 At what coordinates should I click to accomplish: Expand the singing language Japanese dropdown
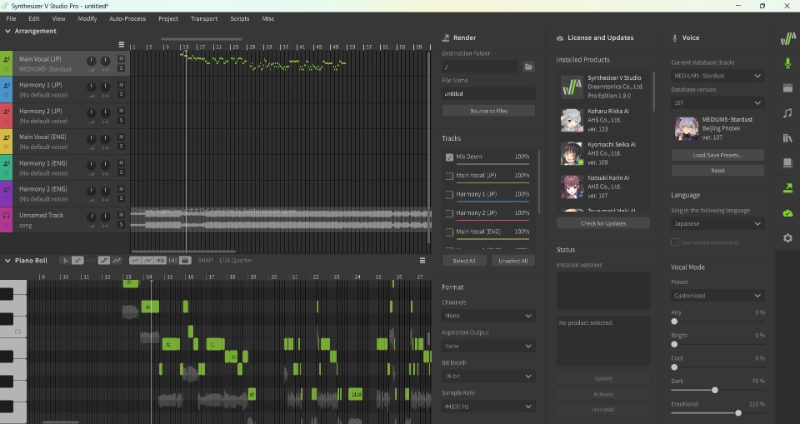[717, 223]
